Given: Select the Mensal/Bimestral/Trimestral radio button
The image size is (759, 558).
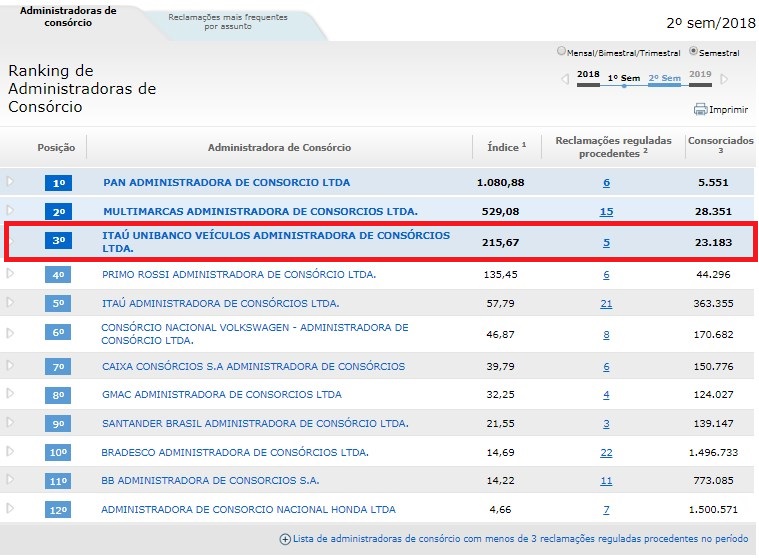Looking at the screenshot, I should pos(560,52).
